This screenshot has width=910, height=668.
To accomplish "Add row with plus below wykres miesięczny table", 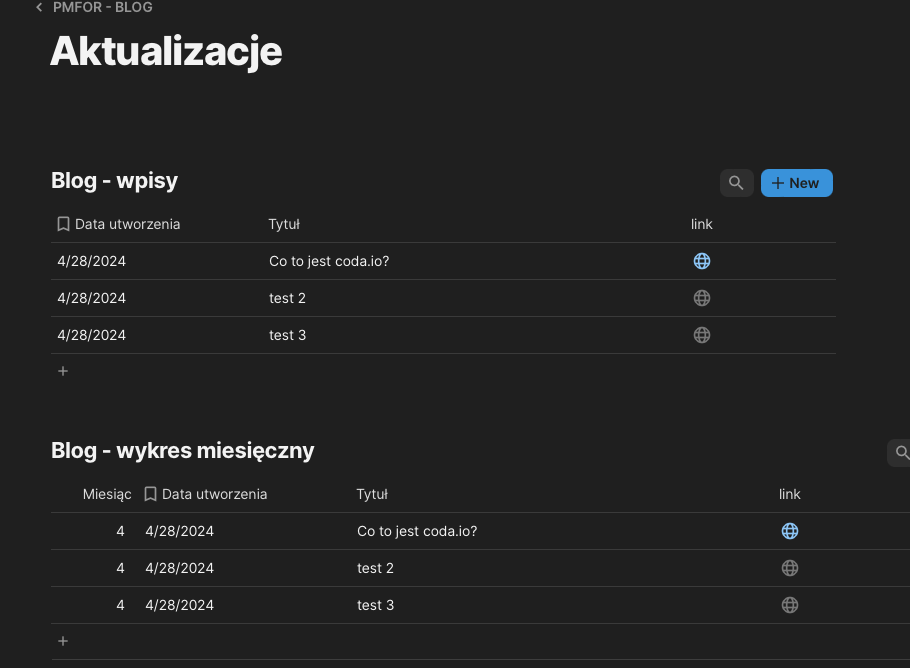I will pyautogui.click(x=63, y=641).
